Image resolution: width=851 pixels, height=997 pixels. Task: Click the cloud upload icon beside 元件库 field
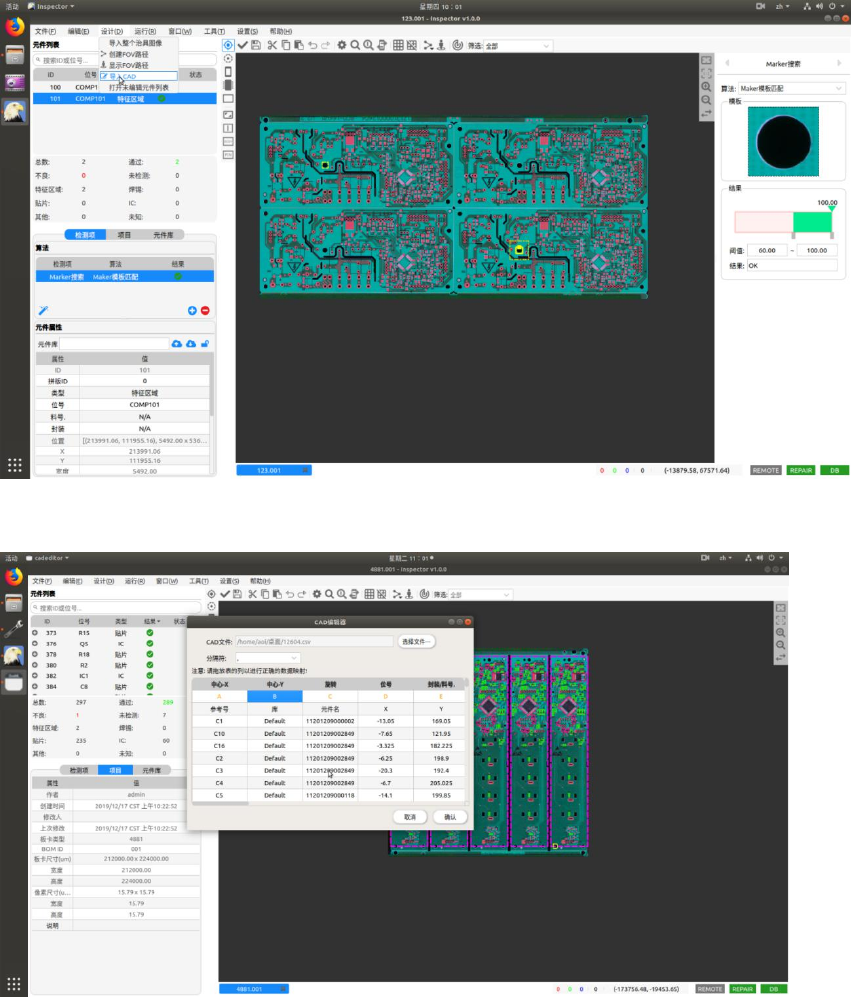coord(177,344)
